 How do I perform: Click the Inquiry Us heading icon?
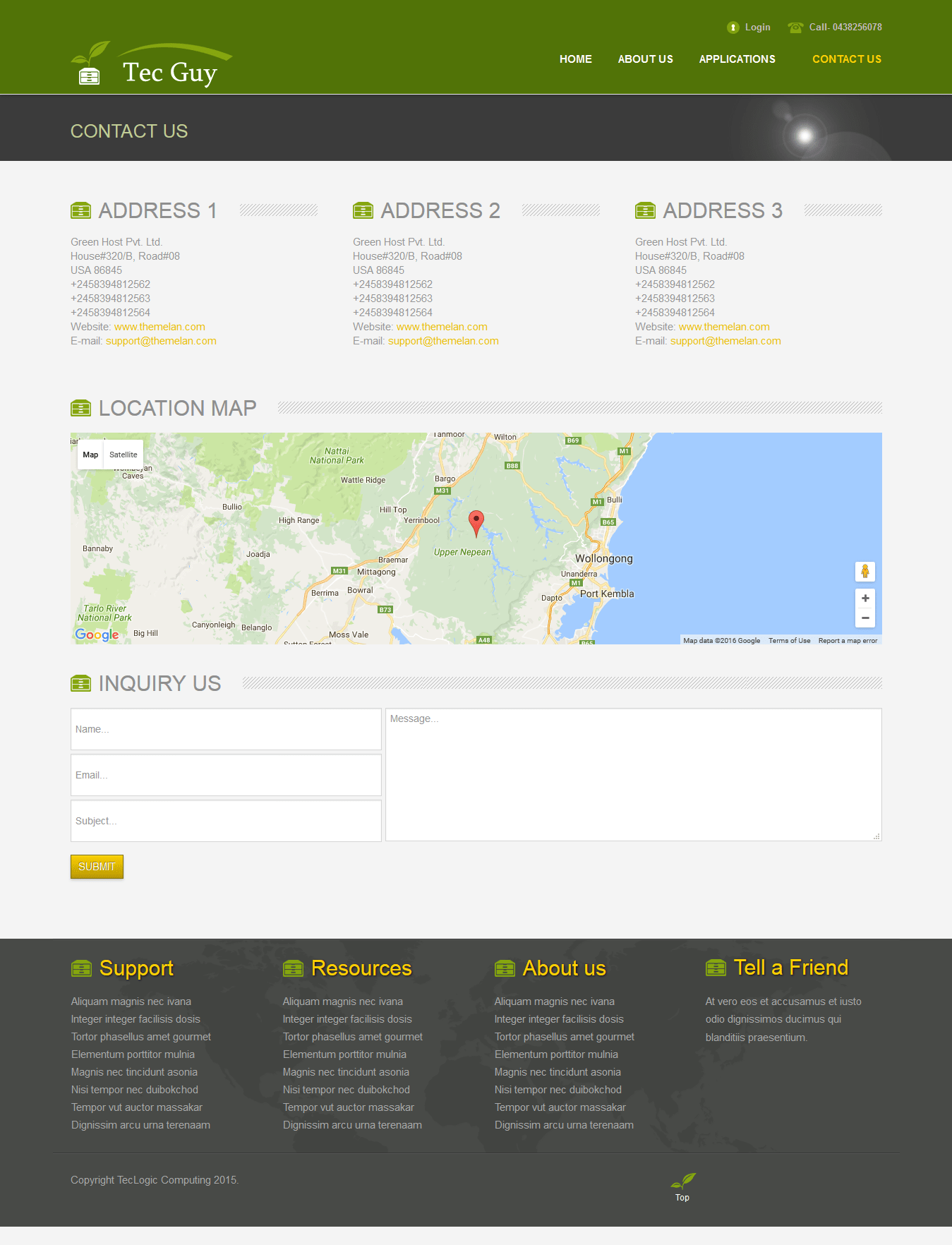[81, 683]
